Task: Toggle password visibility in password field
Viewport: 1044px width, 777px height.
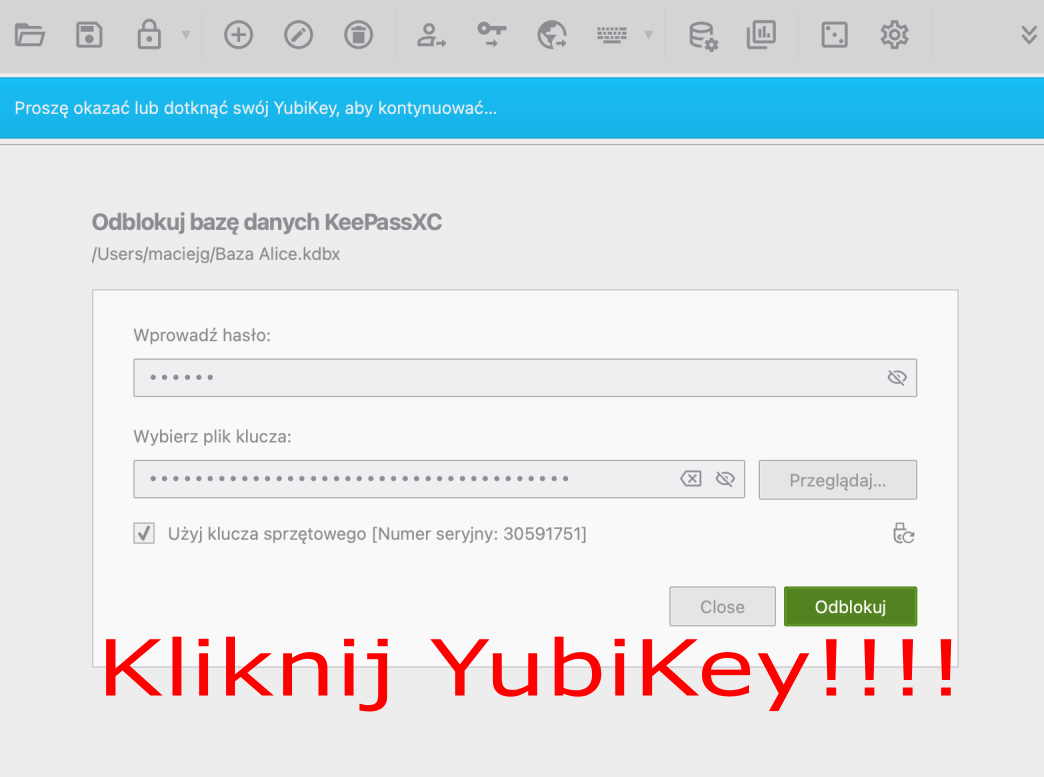Action: tap(896, 378)
